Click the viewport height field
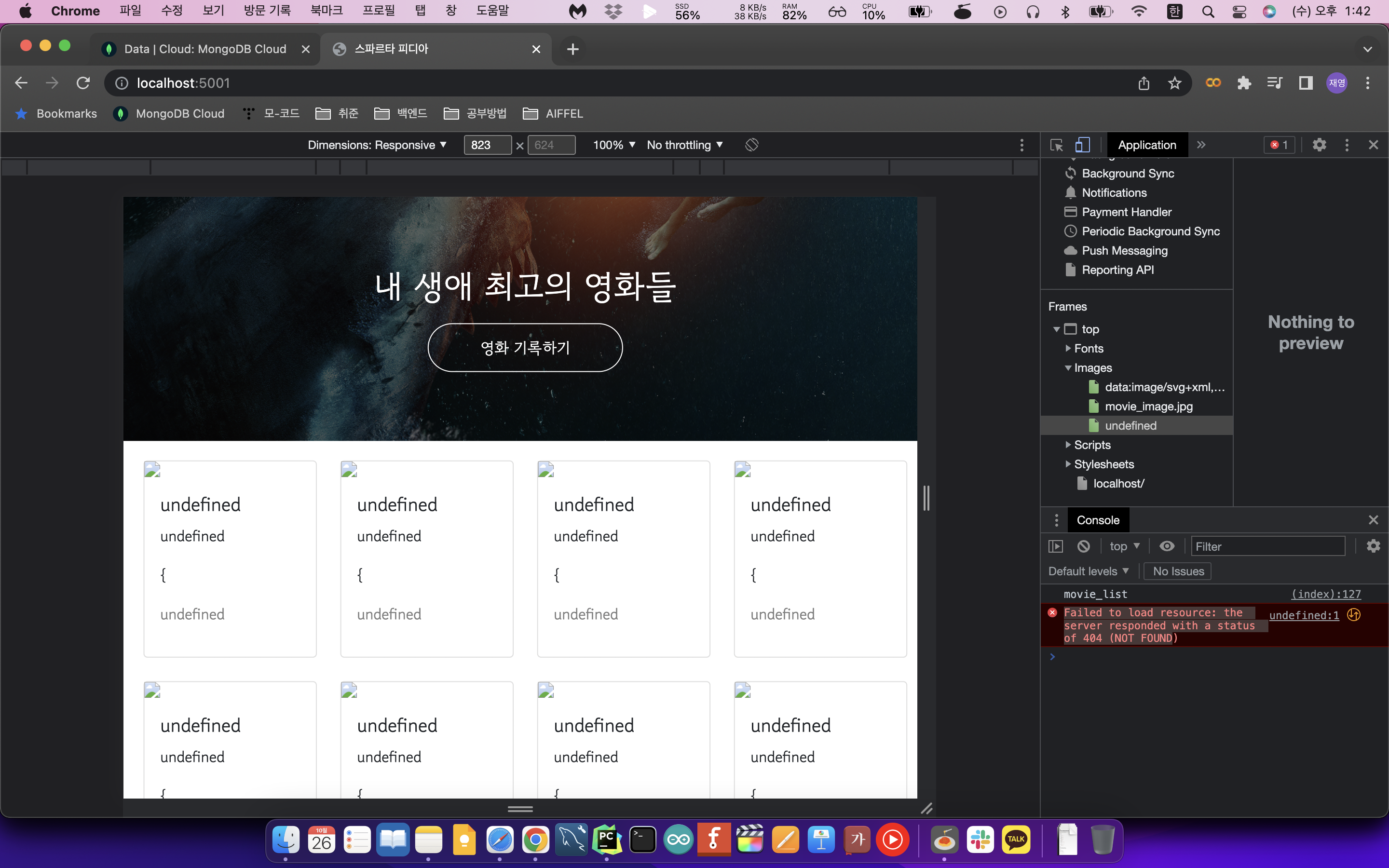The width and height of the screenshot is (1389, 868). click(x=551, y=145)
